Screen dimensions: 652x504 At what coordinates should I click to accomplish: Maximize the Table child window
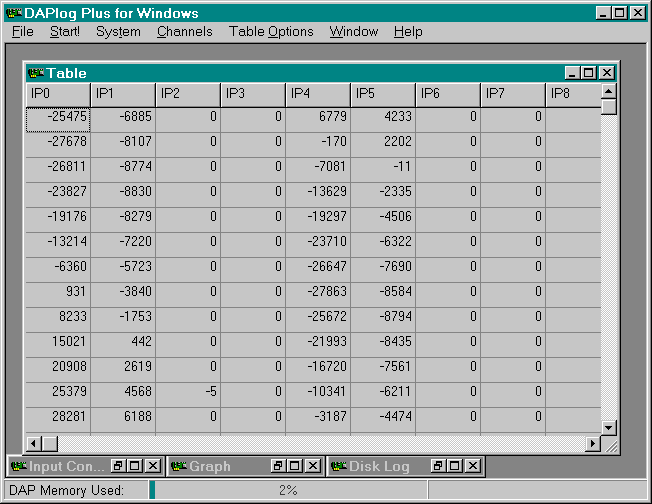[588, 73]
